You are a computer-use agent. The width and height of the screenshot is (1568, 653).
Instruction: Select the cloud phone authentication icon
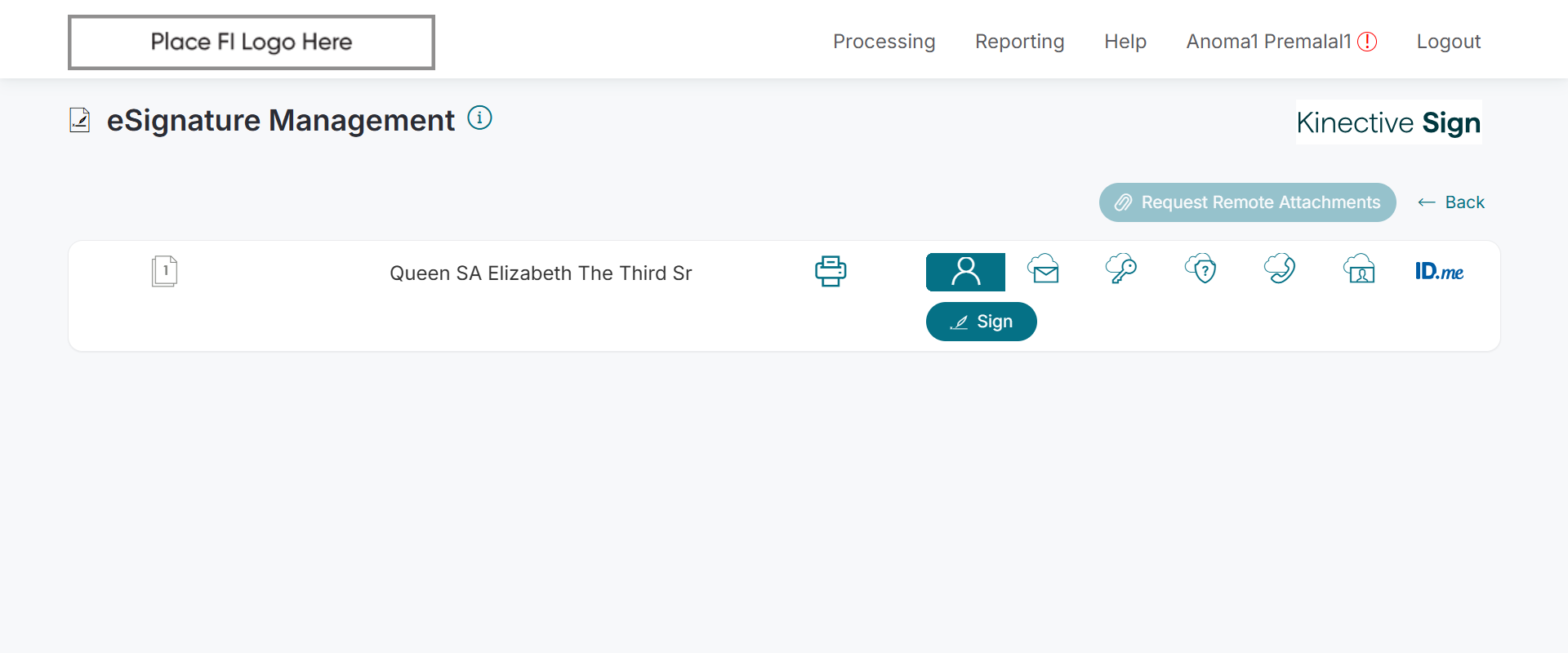tap(1280, 269)
